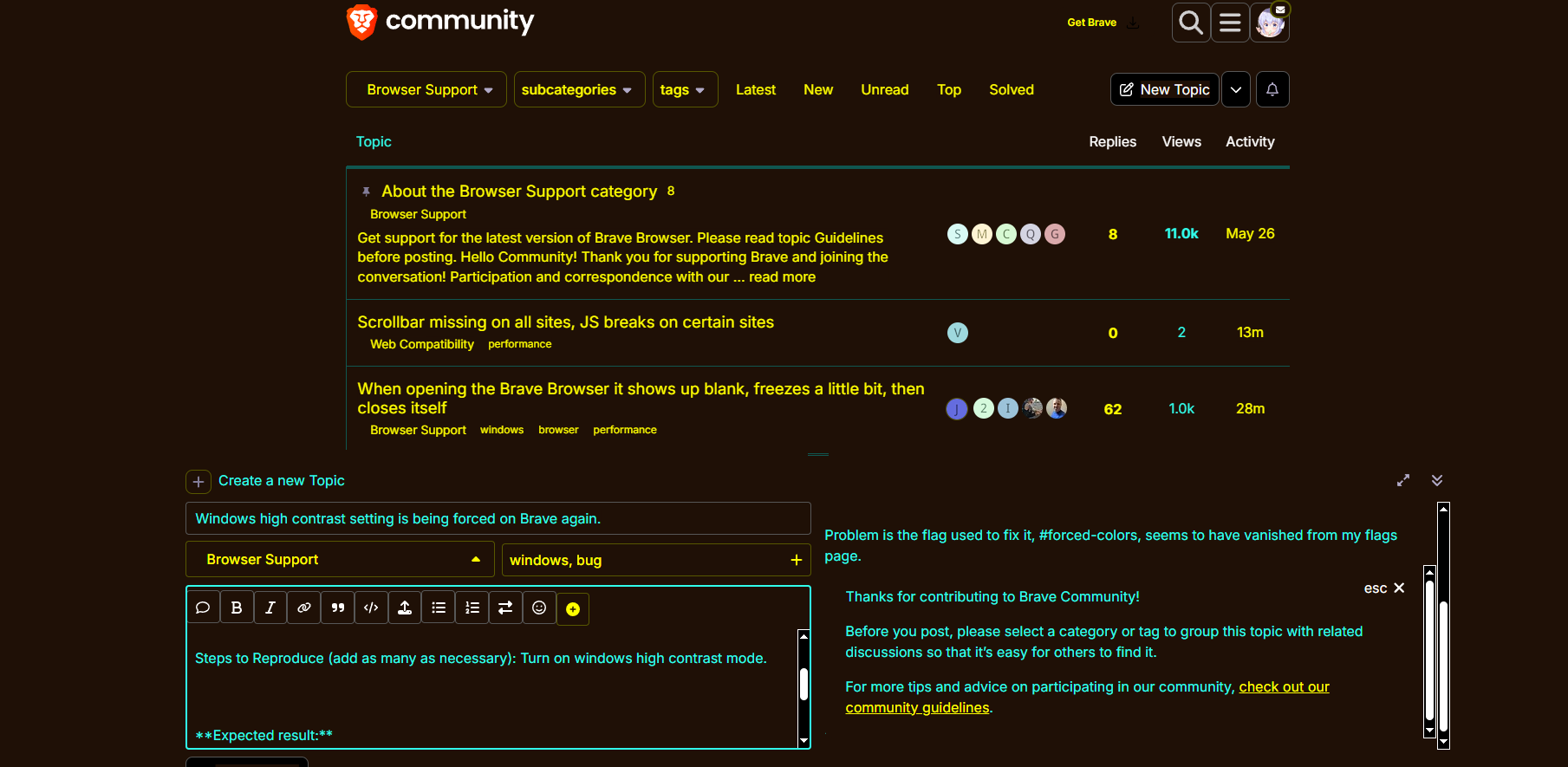The height and width of the screenshot is (767, 1568).
Task: Insert a bulleted list
Action: tap(439, 608)
